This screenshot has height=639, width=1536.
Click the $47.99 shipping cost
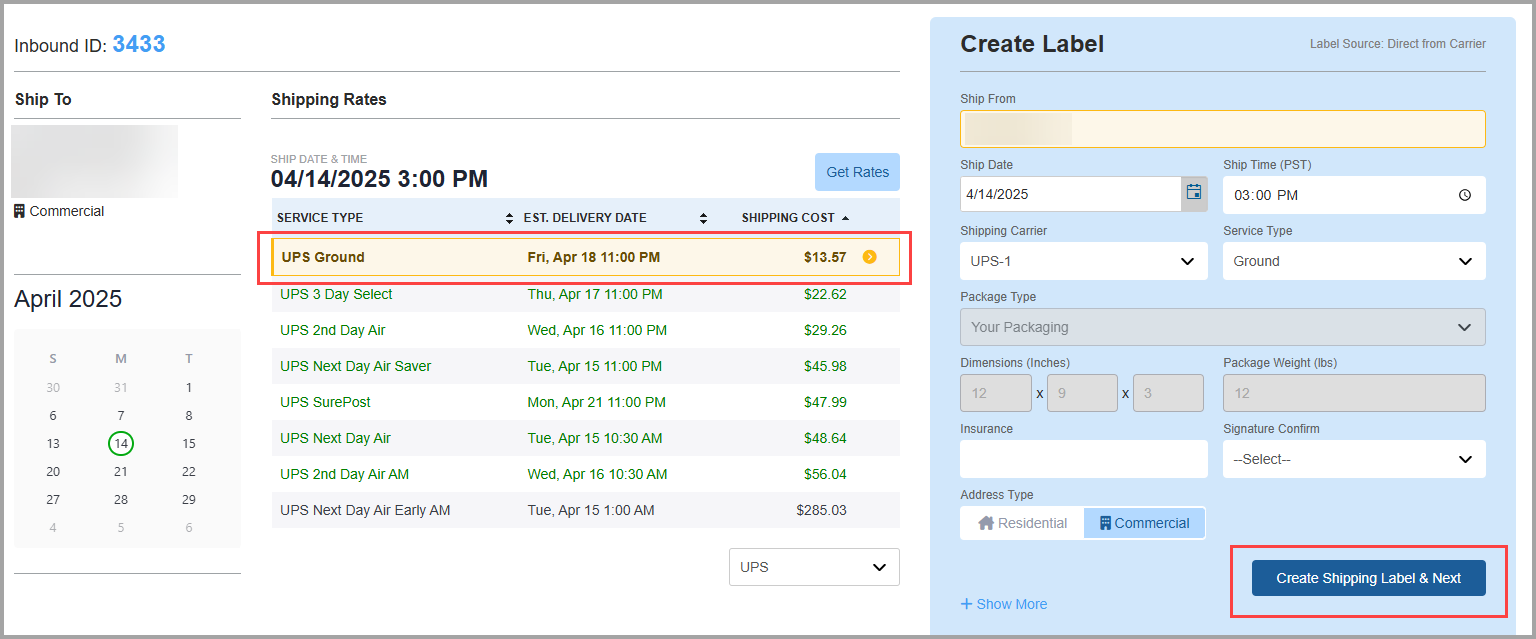coord(825,402)
